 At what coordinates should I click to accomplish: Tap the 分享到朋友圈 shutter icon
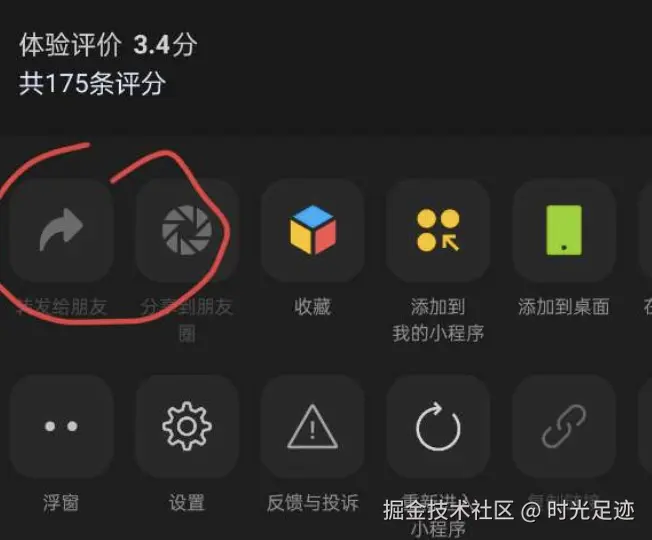tap(187, 231)
